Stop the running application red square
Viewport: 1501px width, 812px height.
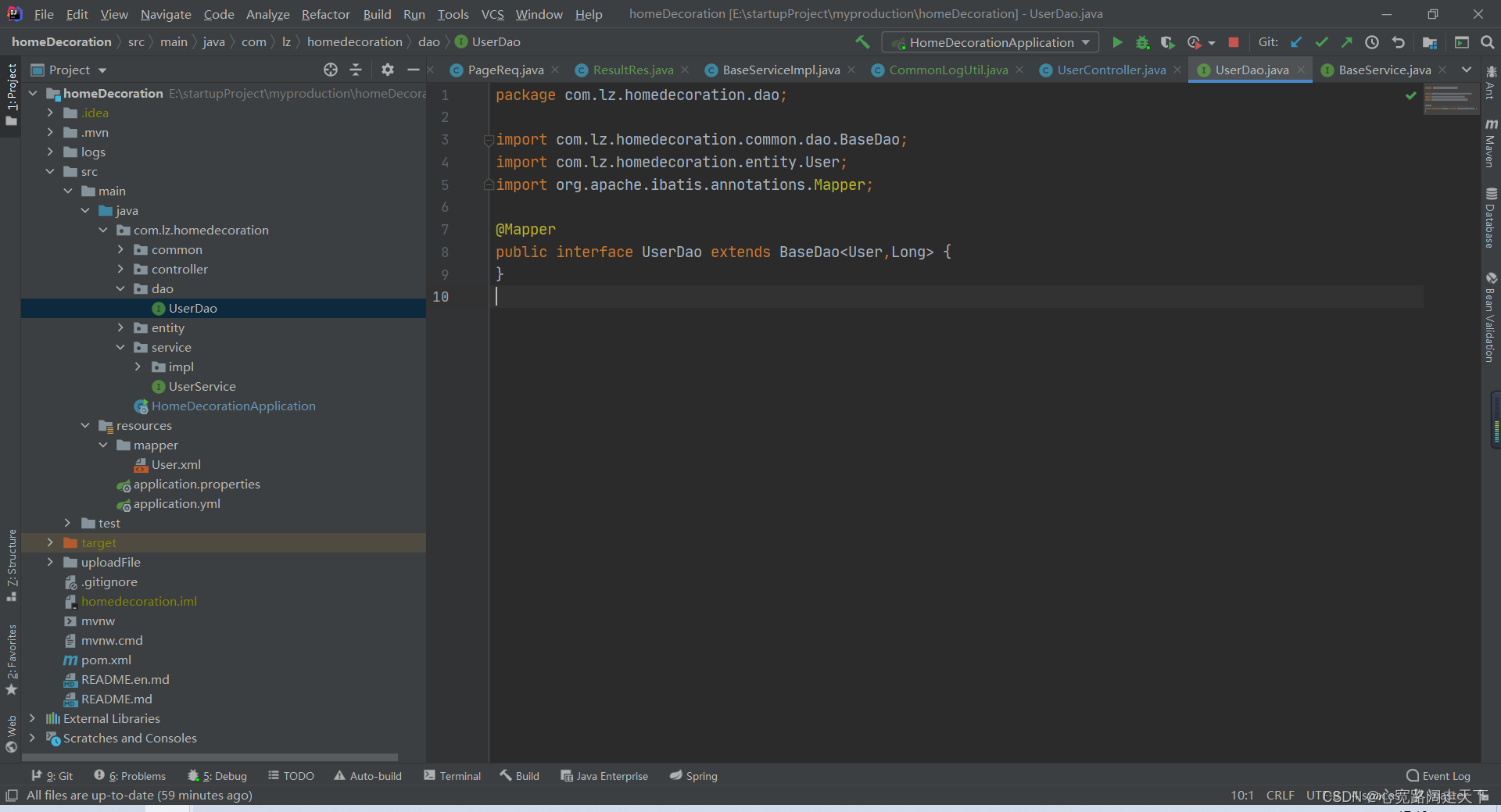pyautogui.click(x=1234, y=42)
